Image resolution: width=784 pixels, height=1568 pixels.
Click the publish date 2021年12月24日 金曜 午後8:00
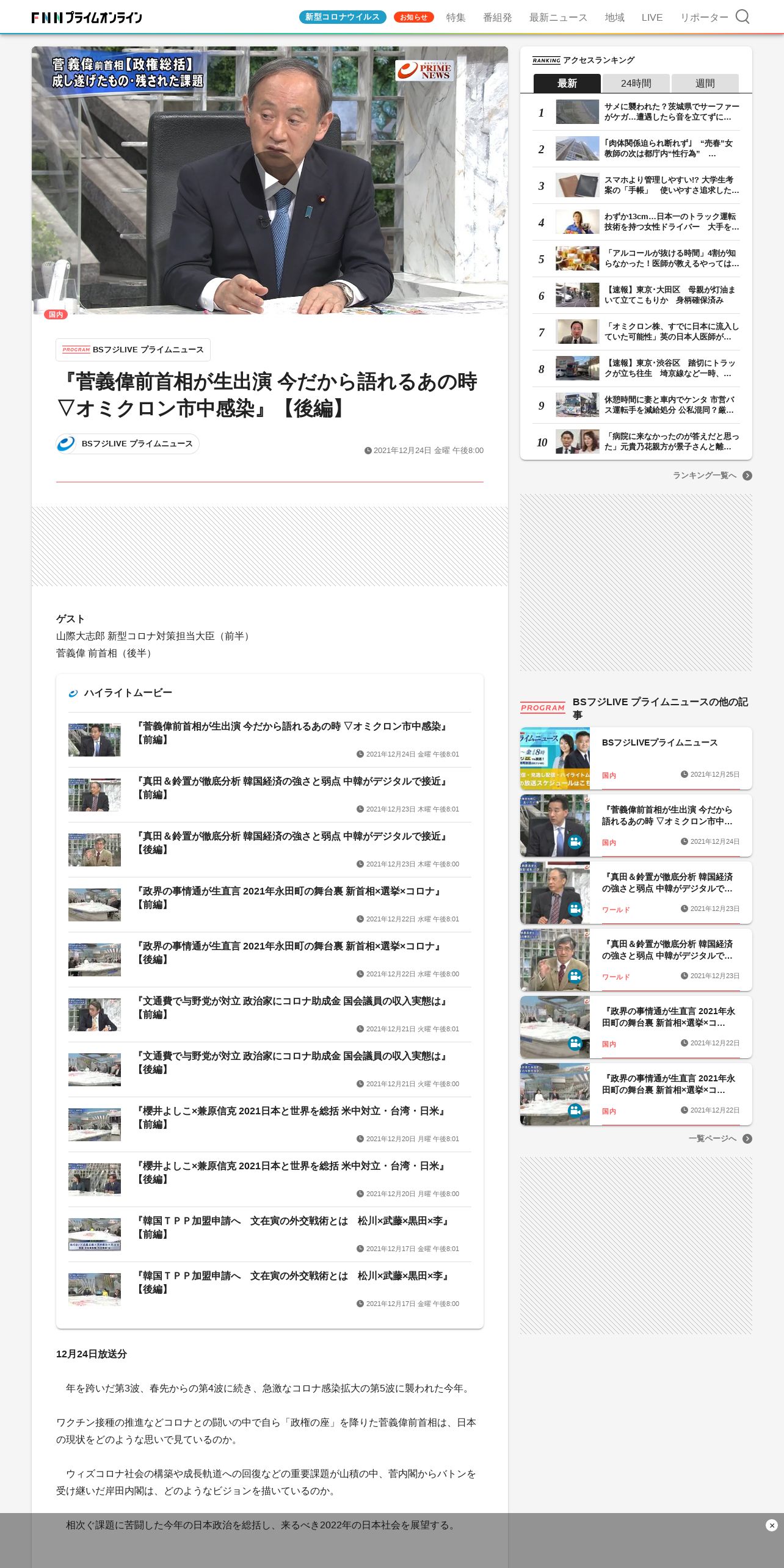tap(424, 451)
